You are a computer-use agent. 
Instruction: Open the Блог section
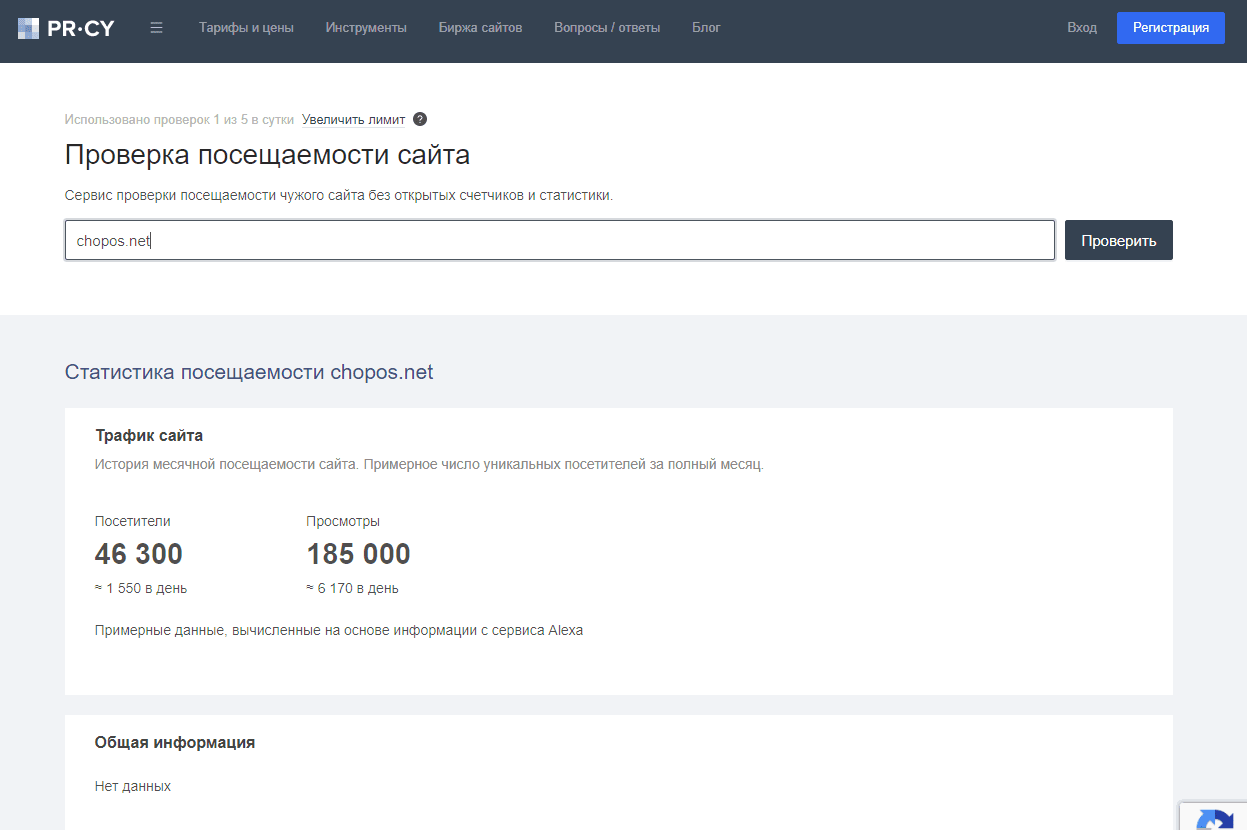[x=706, y=27]
